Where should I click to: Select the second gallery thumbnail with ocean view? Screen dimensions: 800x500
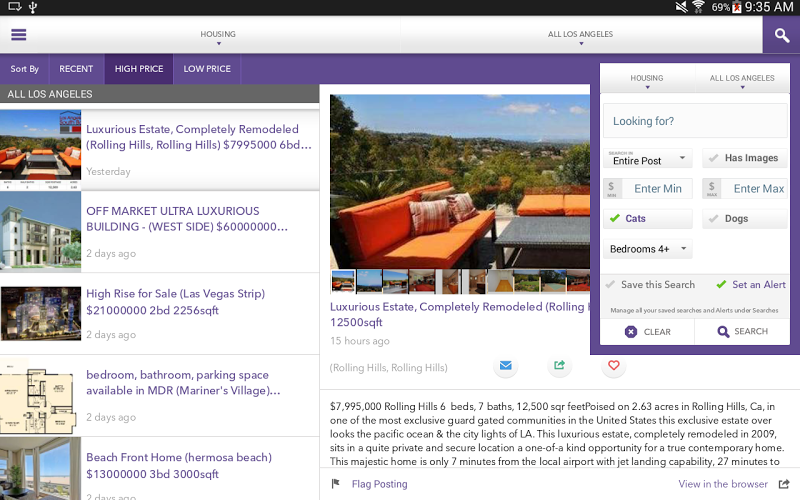369,281
